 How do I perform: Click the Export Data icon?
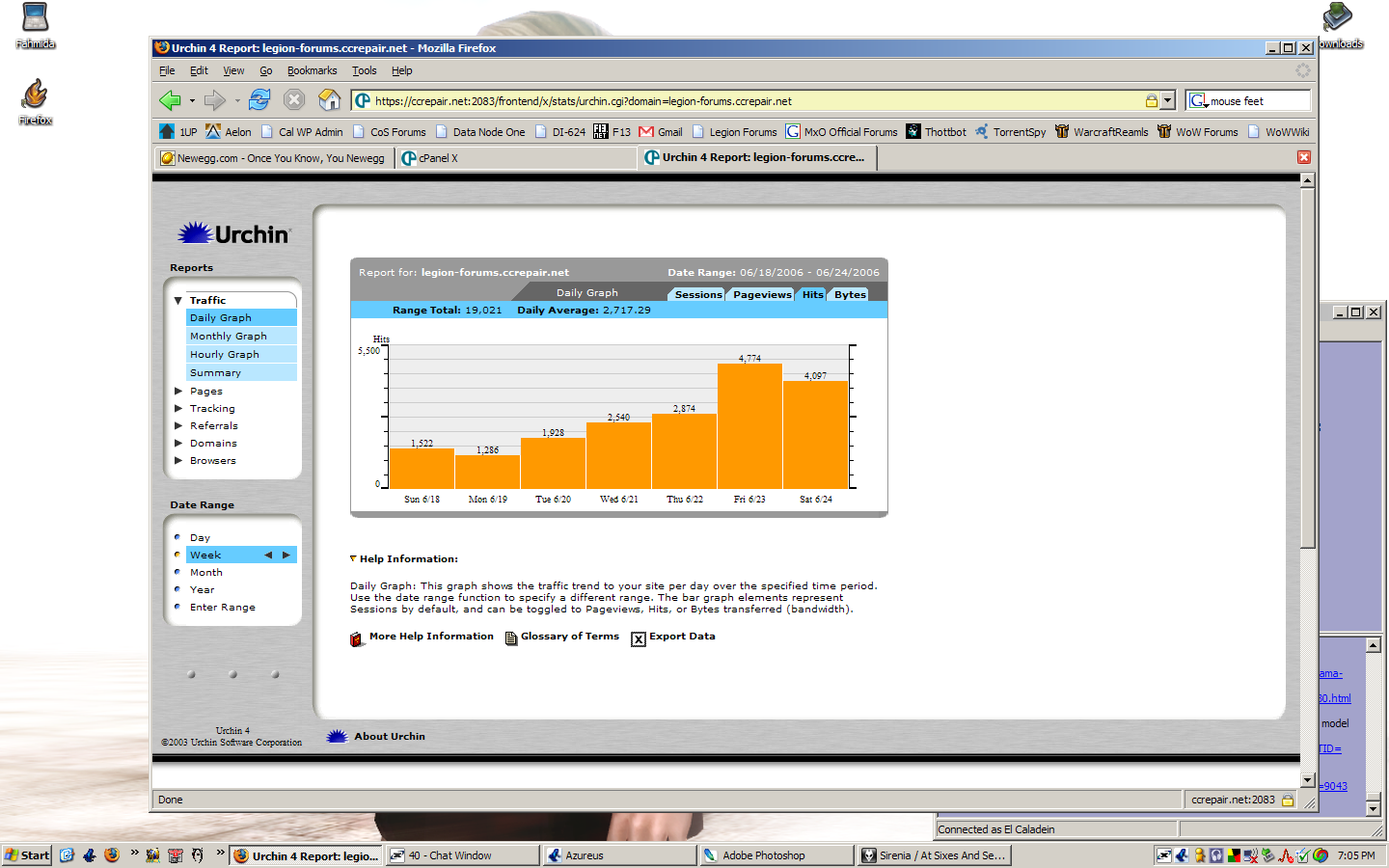pyautogui.click(x=639, y=638)
